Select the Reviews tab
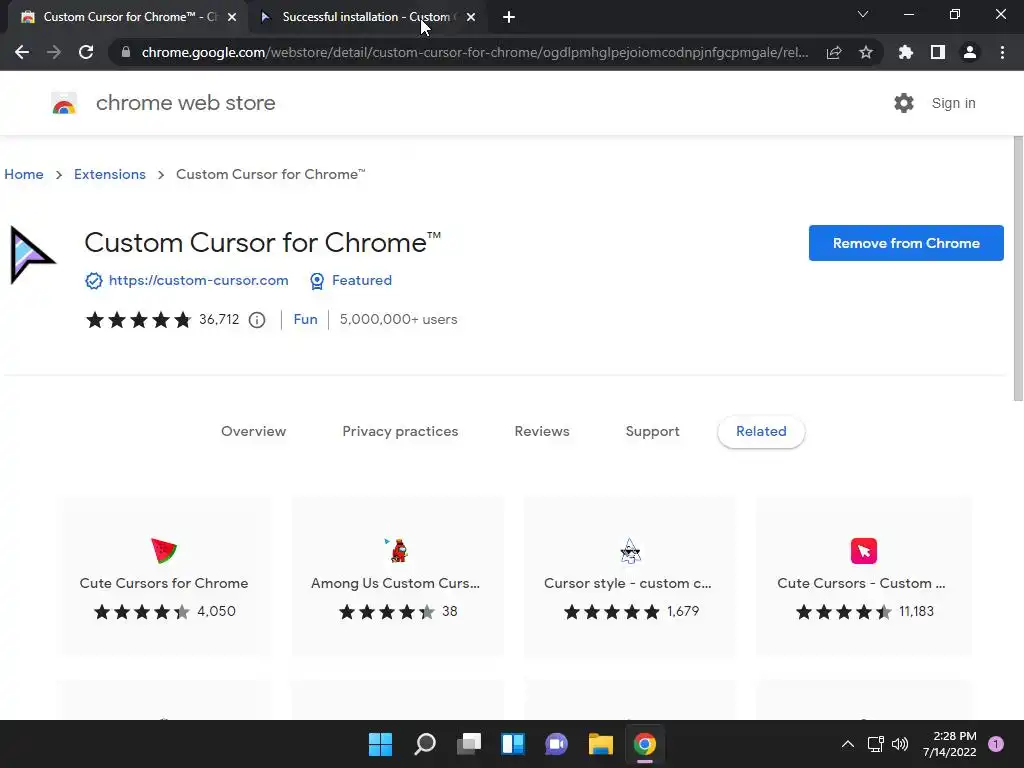Image resolution: width=1024 pixels, height=768 pixels. tap(542, 432)
